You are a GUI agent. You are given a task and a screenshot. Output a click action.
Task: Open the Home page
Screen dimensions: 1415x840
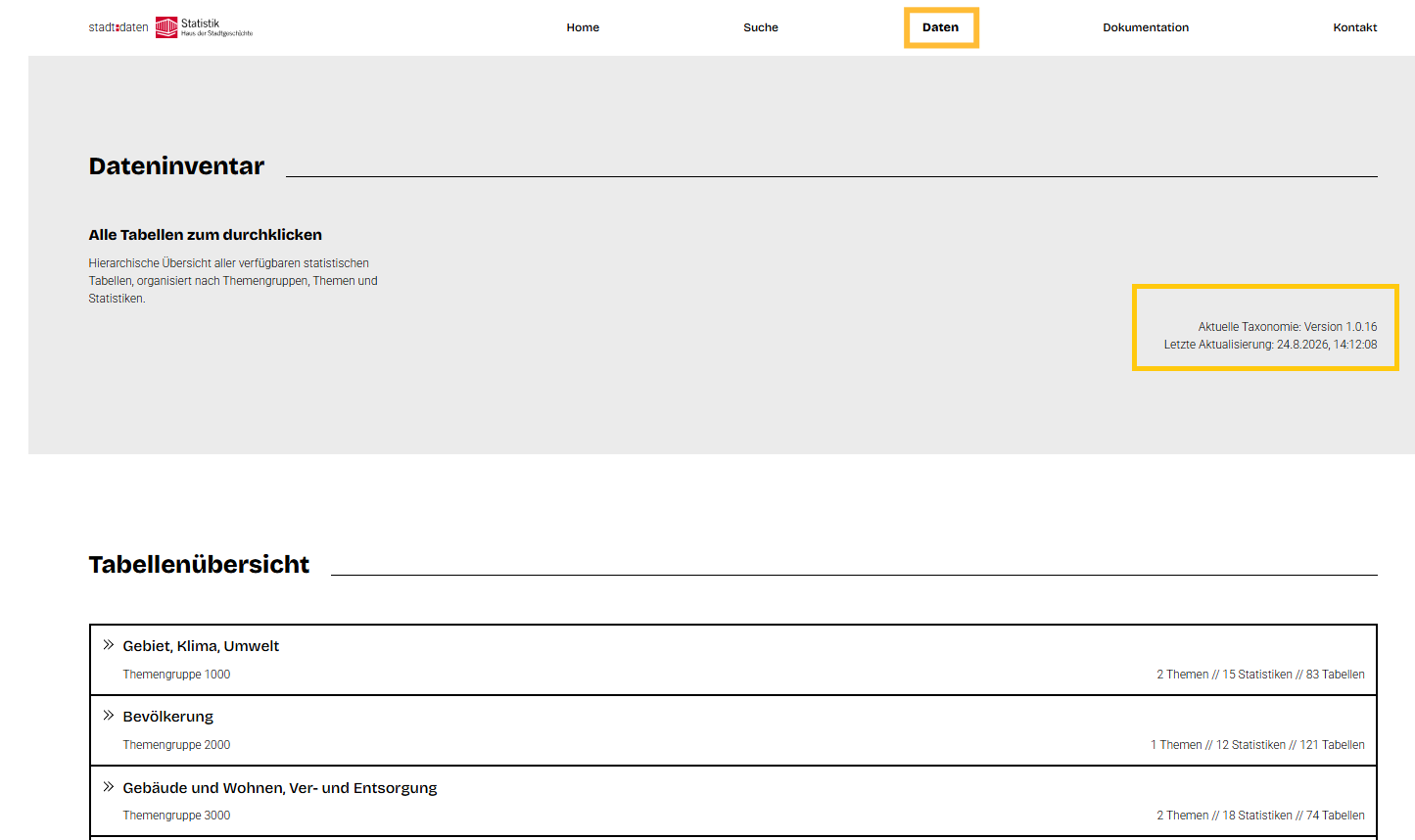583,27
